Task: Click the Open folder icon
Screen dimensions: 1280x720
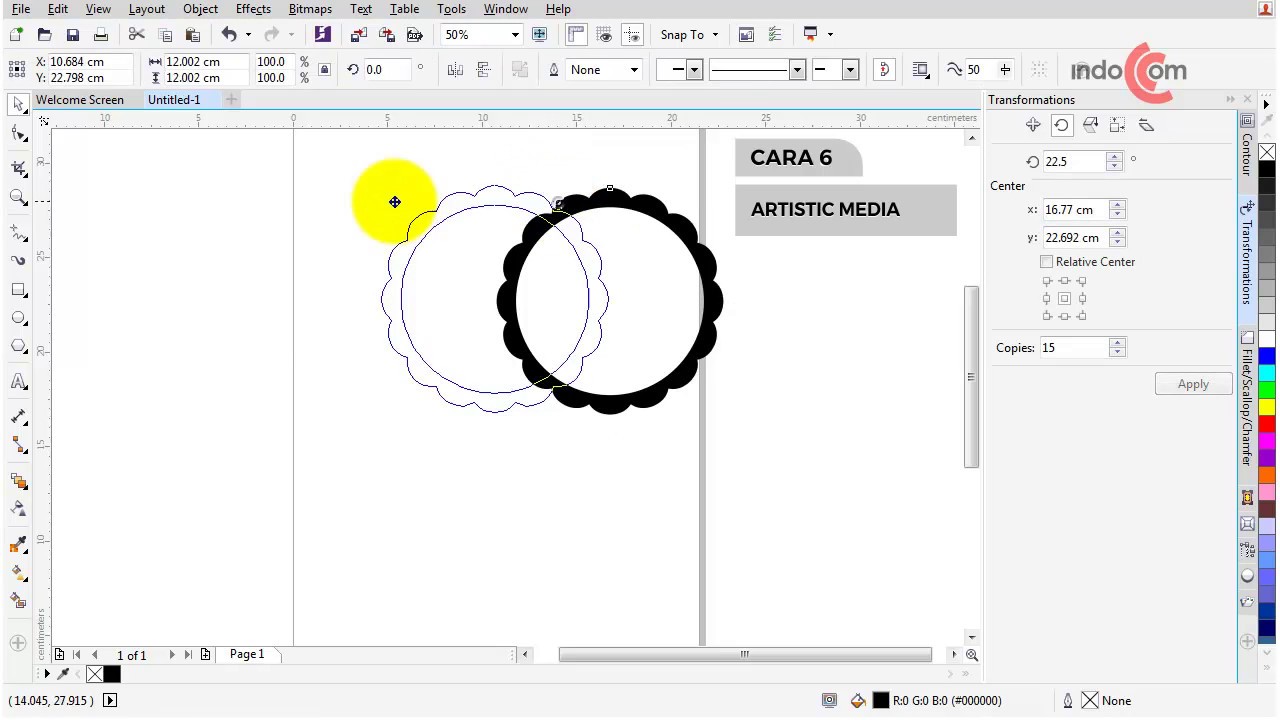Action: click(x=44, y=34)
